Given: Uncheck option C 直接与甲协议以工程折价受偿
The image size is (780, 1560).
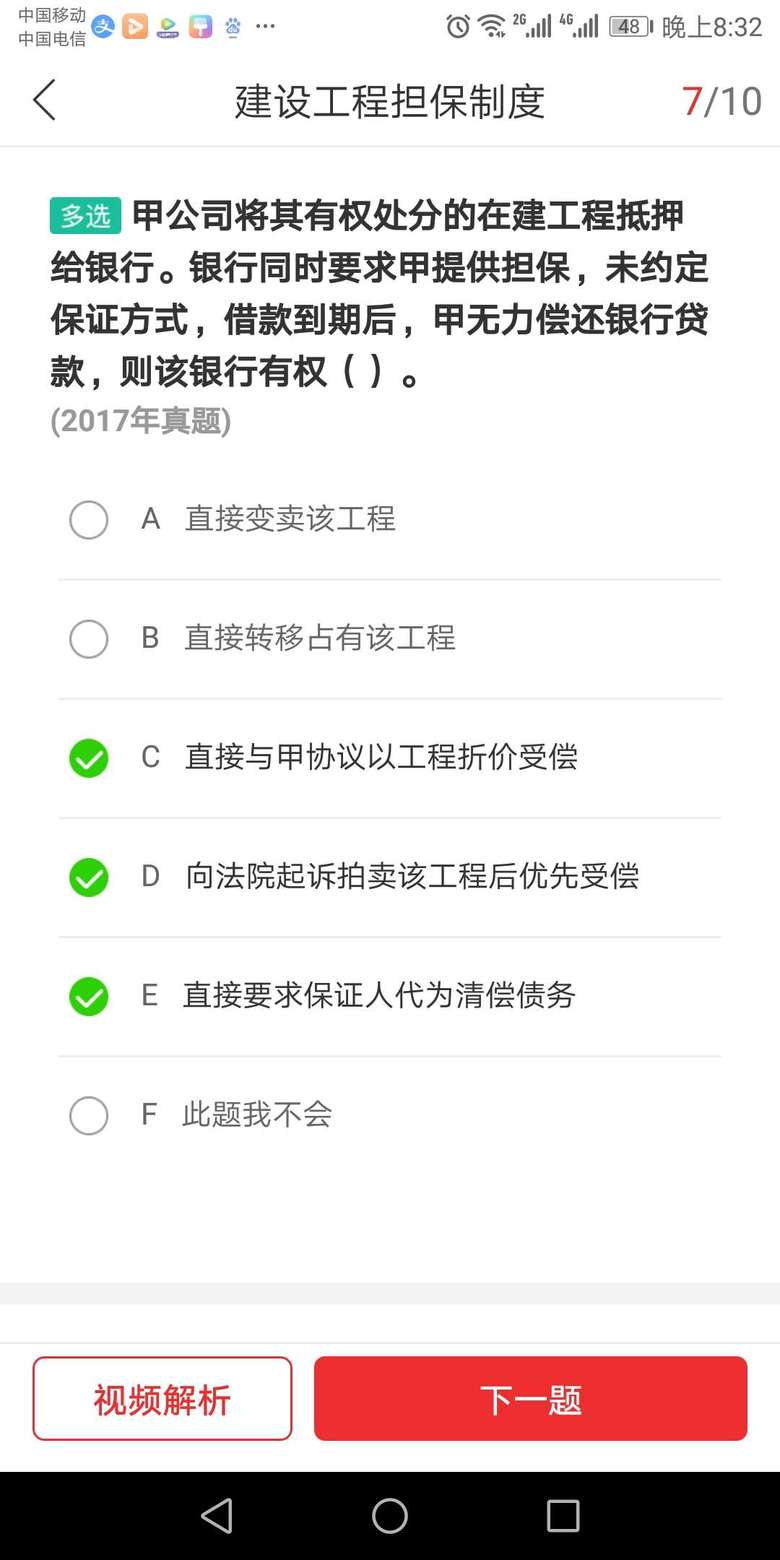Looking at the screenshot, I should 89,758.
